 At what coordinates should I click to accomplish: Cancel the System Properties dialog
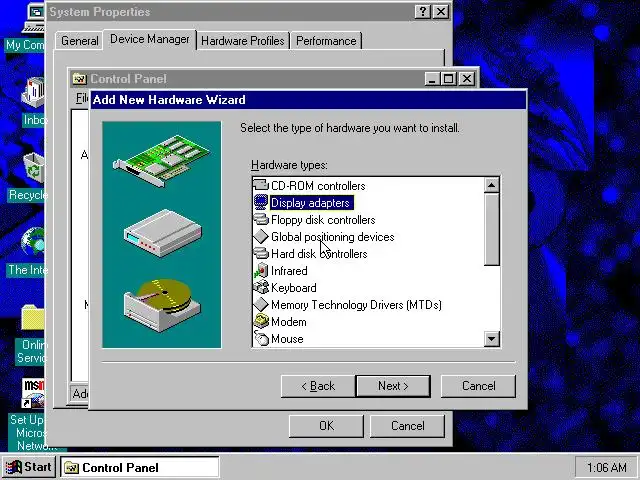pyautogui.click(x=407, y=426)
